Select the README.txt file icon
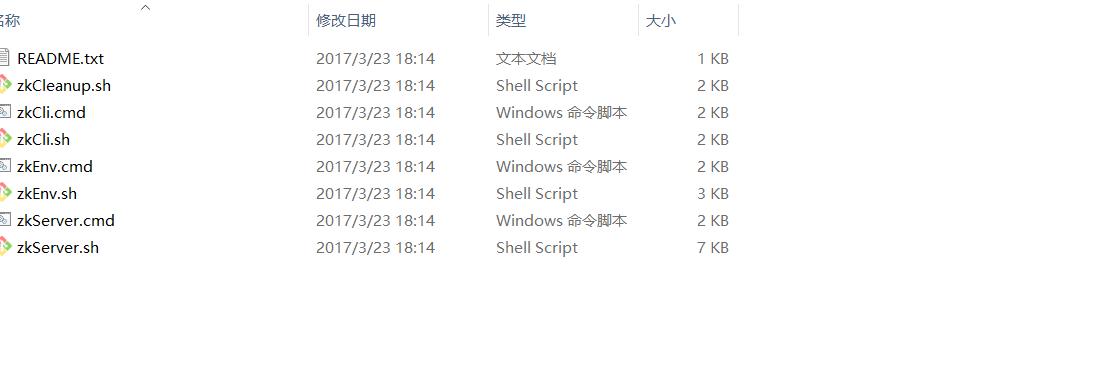Screen dimensions: 1100x370 coord(4,58)
